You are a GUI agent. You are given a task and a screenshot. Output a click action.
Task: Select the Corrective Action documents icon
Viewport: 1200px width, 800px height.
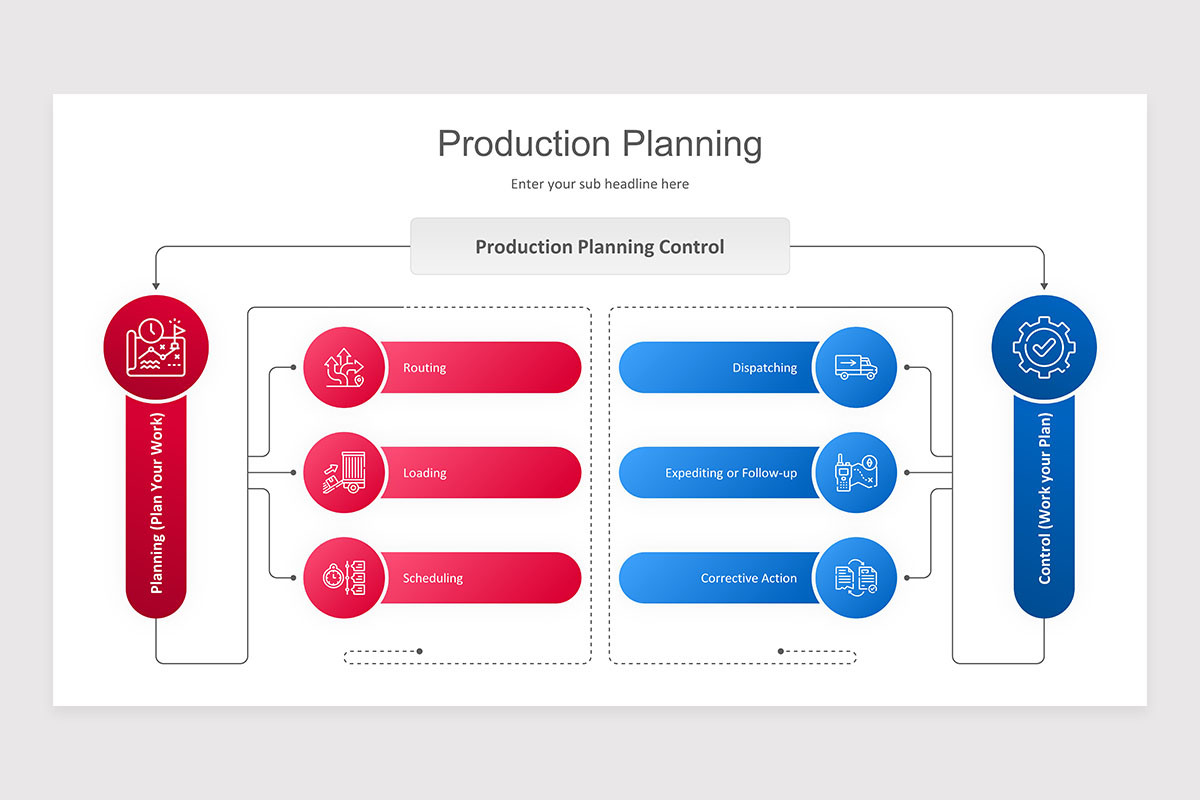point(856,578)
